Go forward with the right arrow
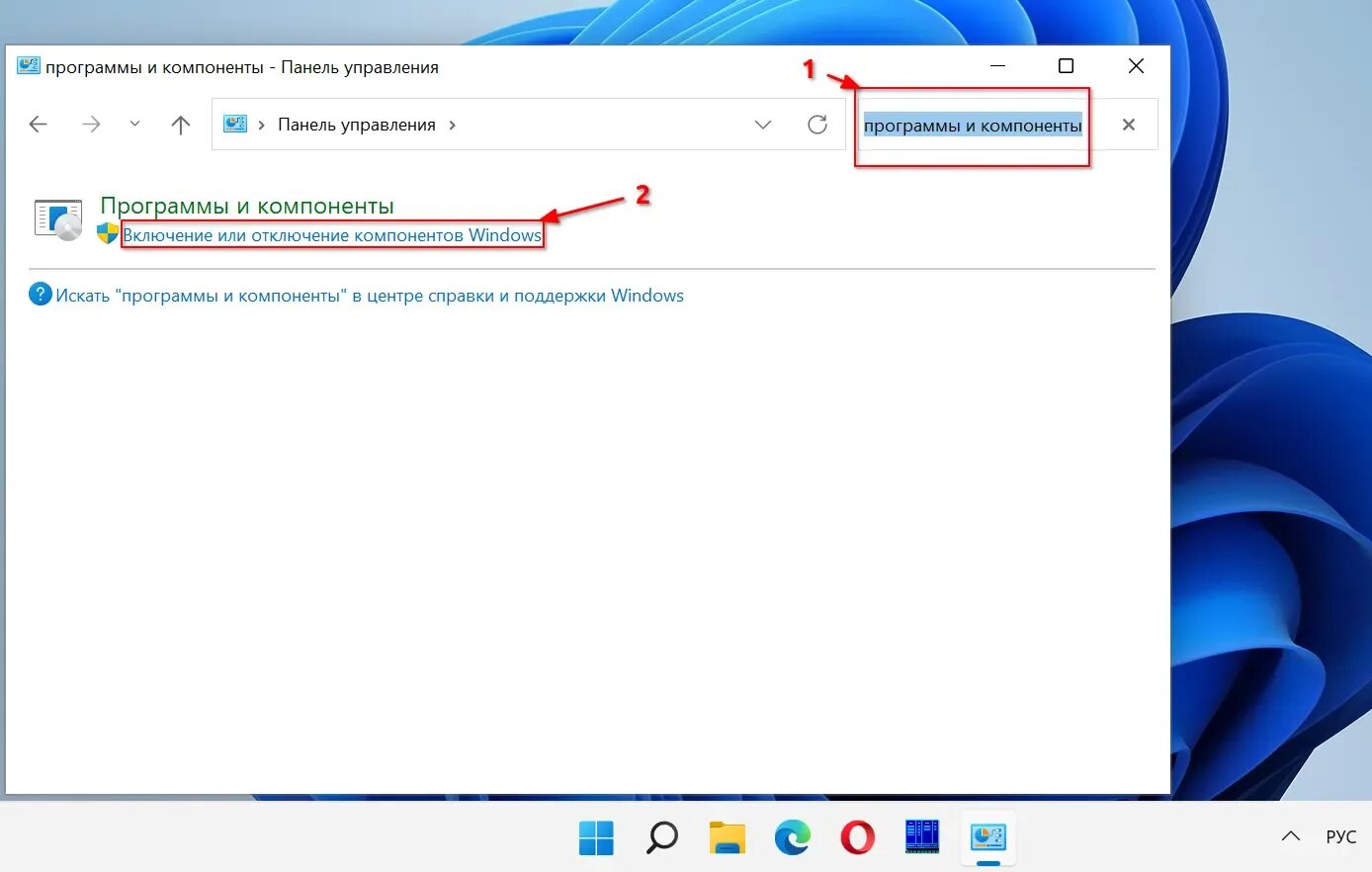The width and height of the screenshot is (1372, 872). (91, 125)
